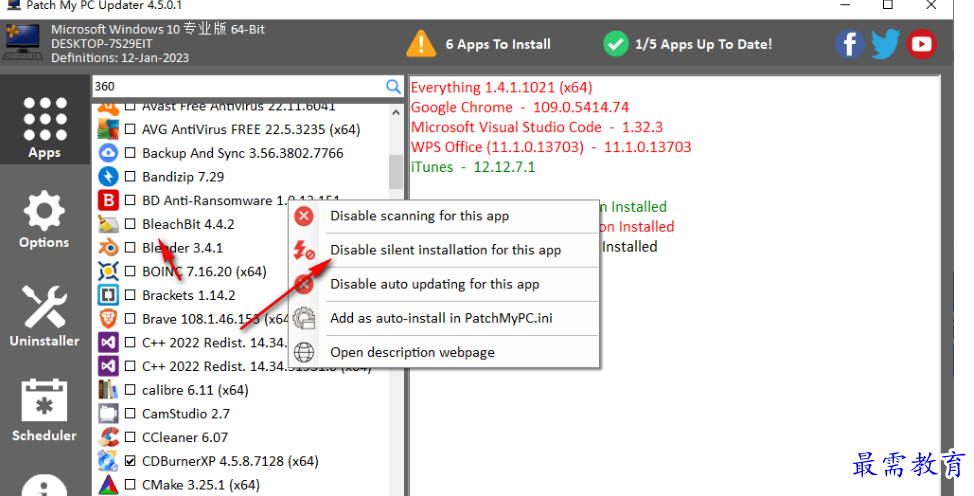
Task: Check the AVG AntiVirus FREE checkbox
Action: pyautogui.click(x=130, y=129)
